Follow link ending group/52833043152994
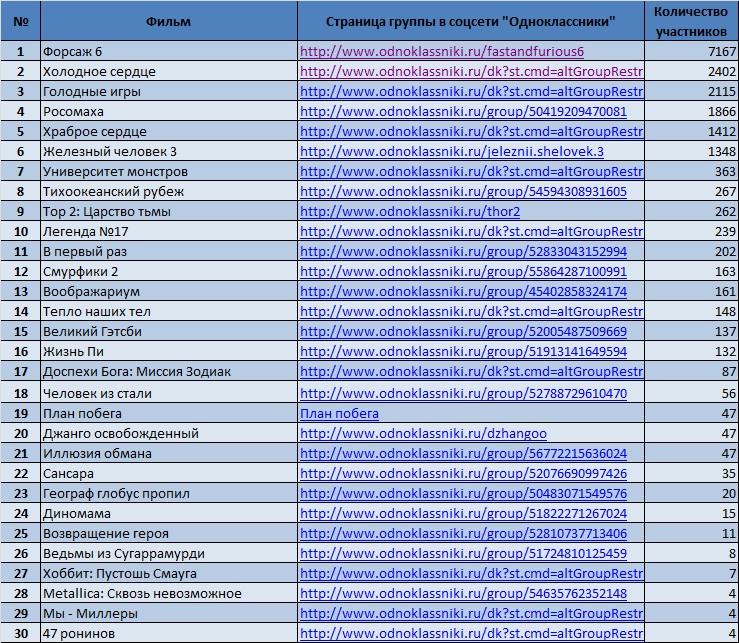Viewport: 739px width, 643px height. [x=463, y=252]
